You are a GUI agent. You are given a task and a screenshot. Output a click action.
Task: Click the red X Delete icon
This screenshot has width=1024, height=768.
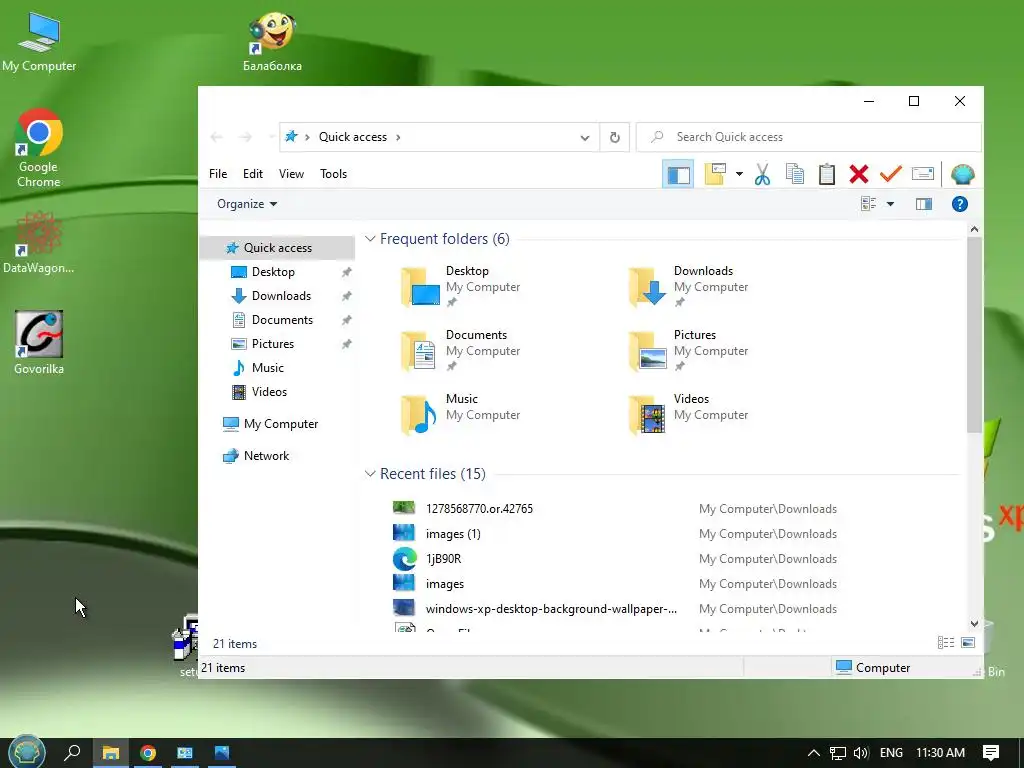click(859, 174)
